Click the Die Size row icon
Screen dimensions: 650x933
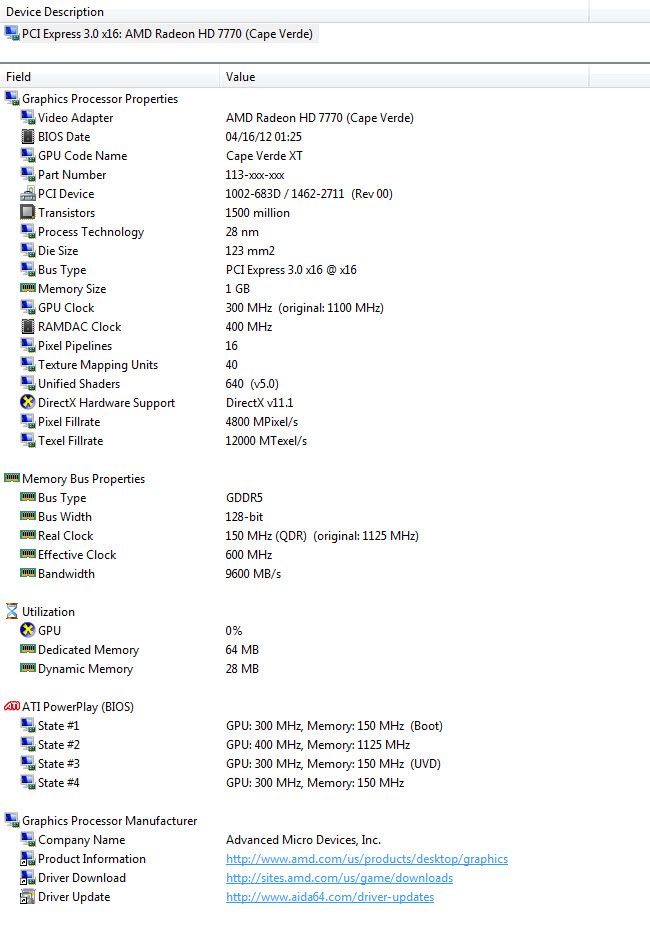tap(28, 251)
